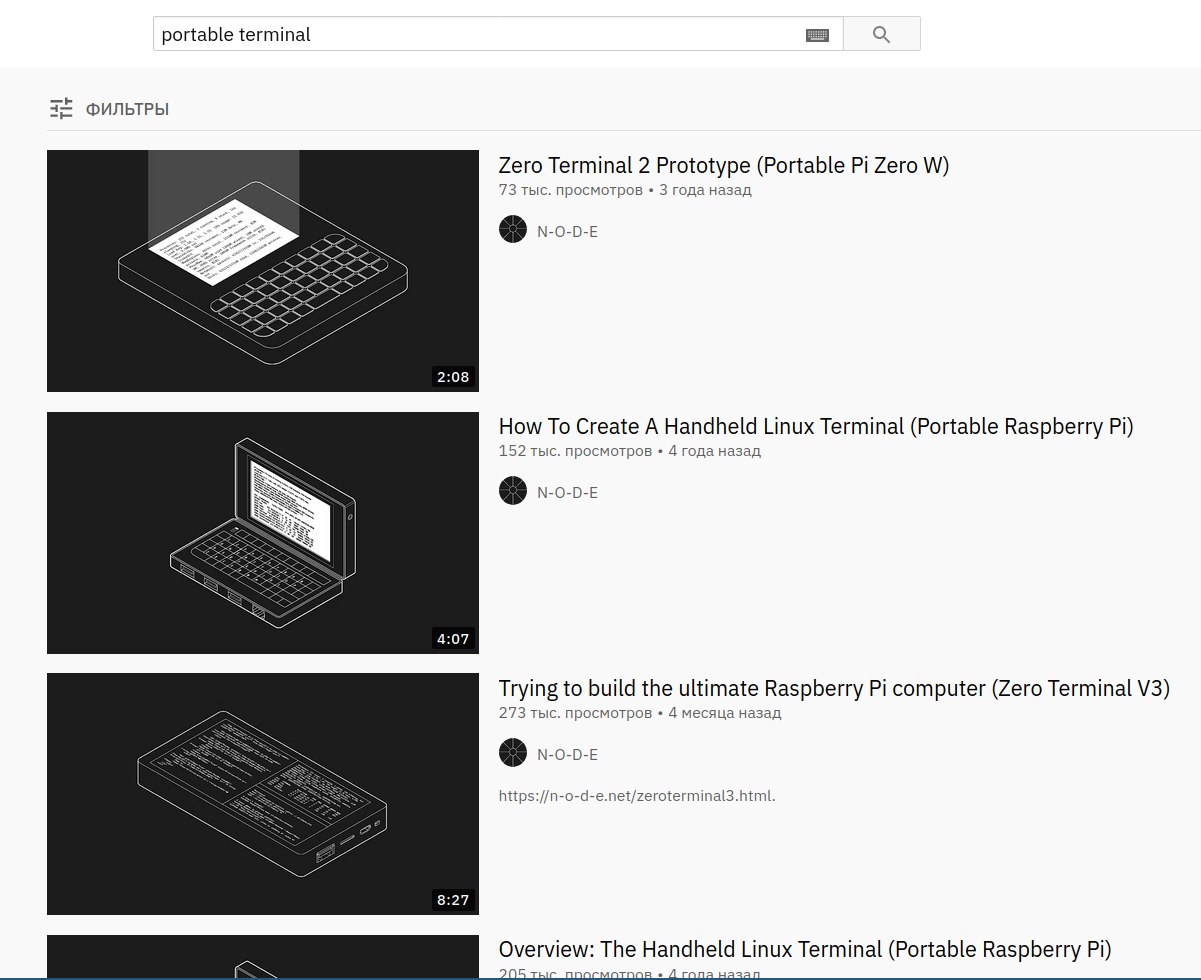Click the magnifier search button
Screen dimensions: 1201x980
coord(881,34)
